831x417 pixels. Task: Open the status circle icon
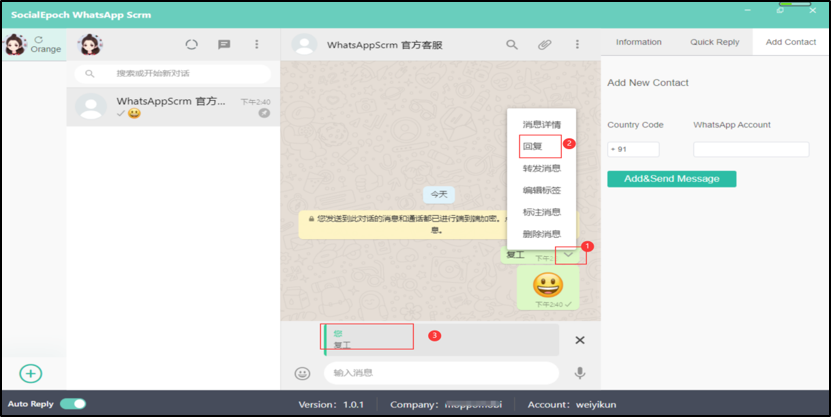pyautogui.click(x=191, y=45)
